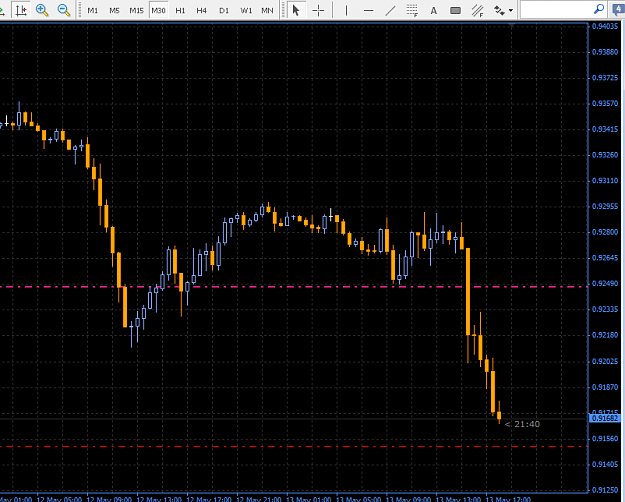625x502 pixels.
Task: Click the 0.92335 price scale label
Action: tap(605, 309)
